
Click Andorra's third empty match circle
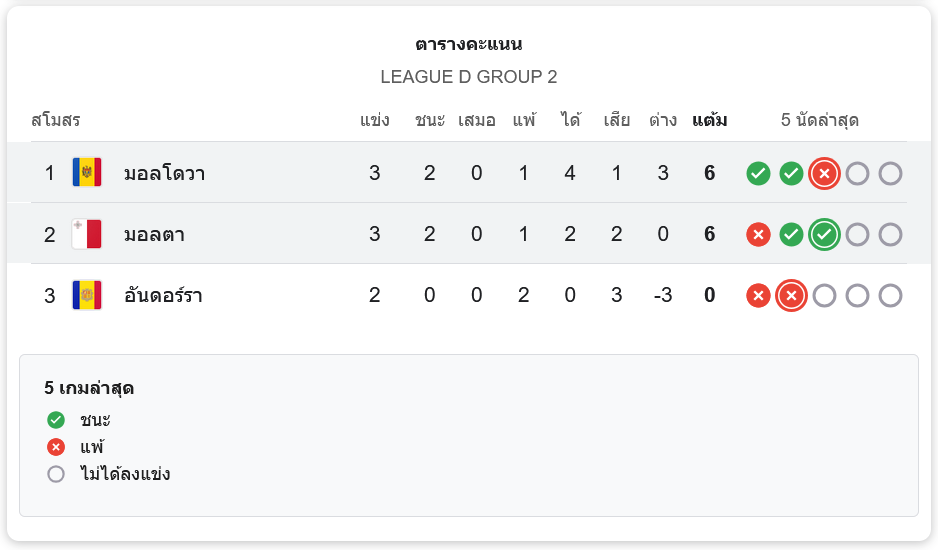890,296
